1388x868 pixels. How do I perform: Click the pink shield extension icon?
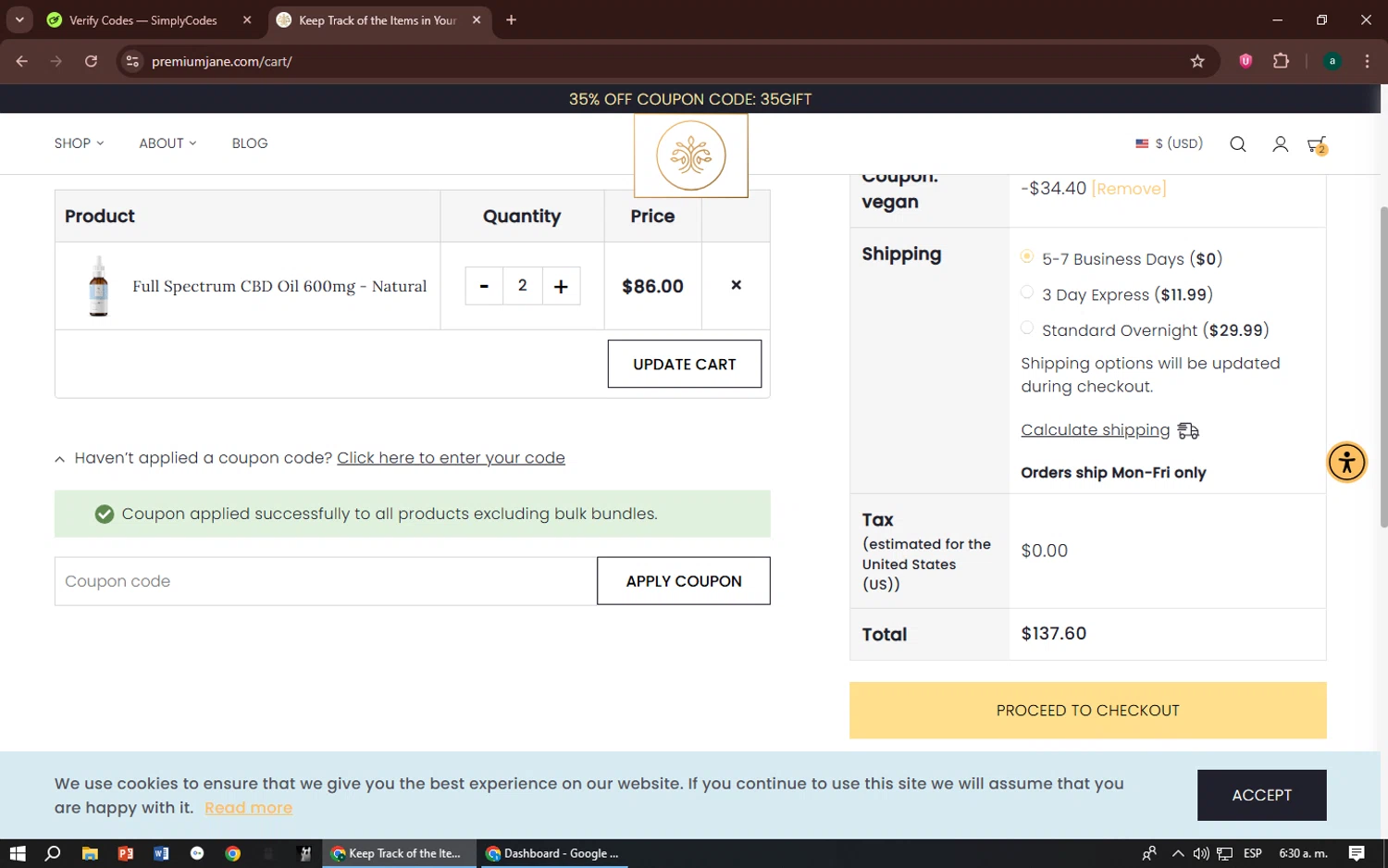click(1245, 61)
